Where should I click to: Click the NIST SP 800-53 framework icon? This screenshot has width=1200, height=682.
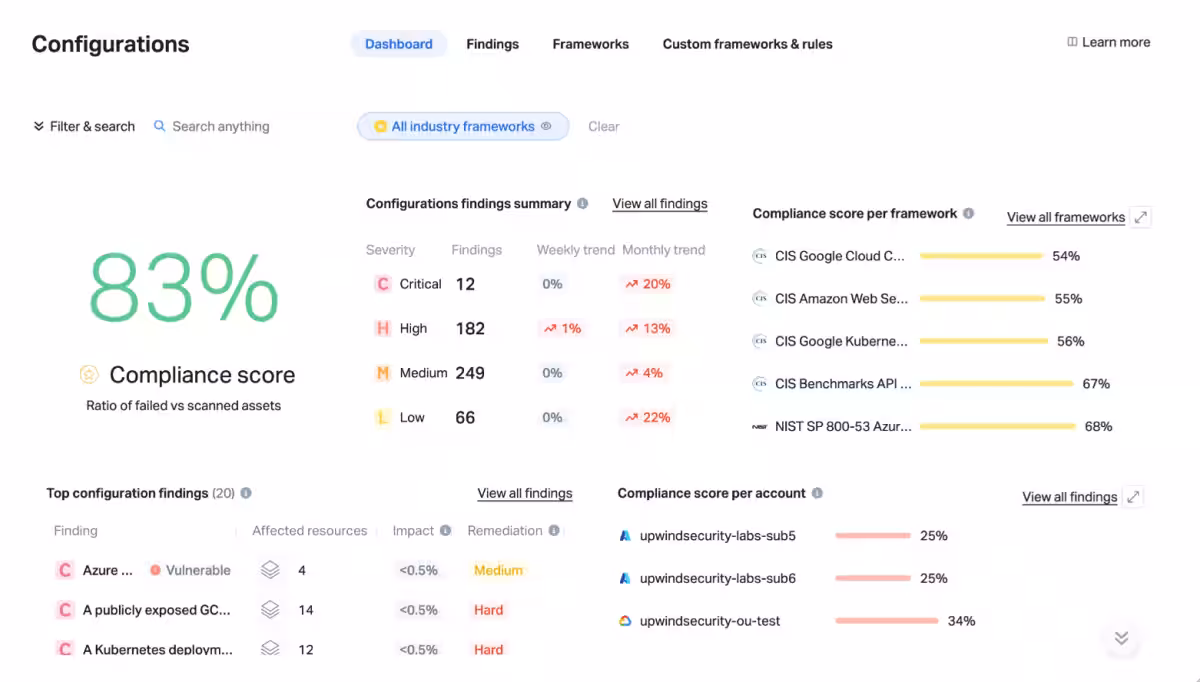point(759,426)
